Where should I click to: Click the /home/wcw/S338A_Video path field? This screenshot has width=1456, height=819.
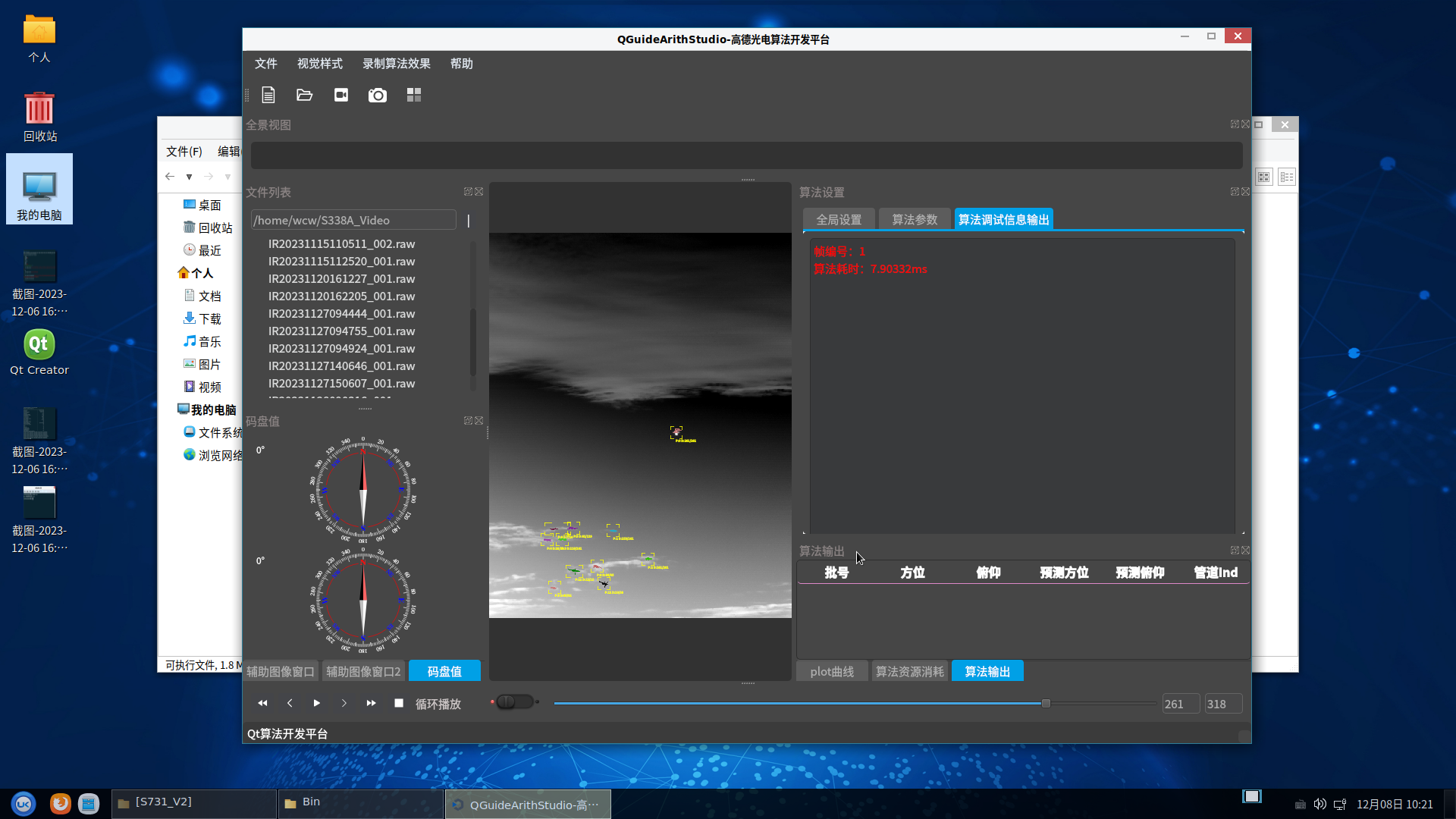(353, 220)
